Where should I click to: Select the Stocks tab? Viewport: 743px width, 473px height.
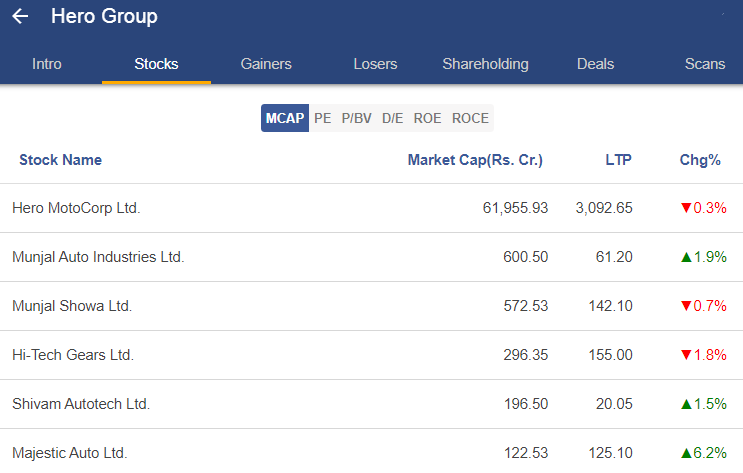tap(156, 64)
